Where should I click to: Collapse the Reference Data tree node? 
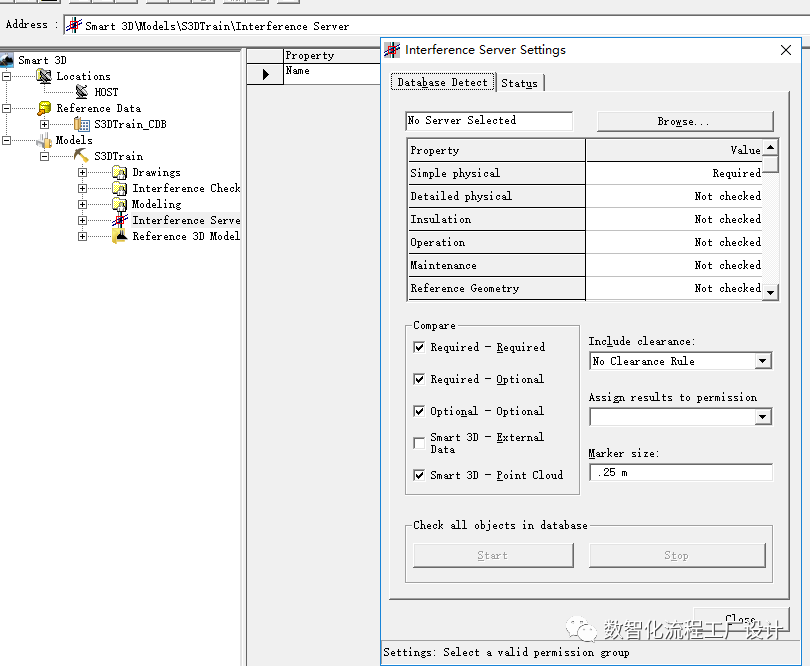pos(6,109)
